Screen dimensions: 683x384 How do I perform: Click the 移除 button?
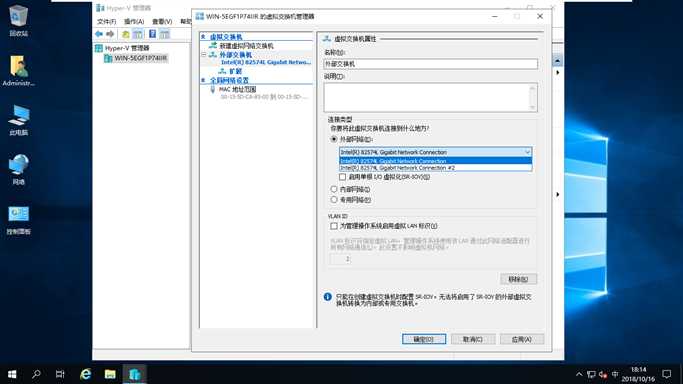pos(518,279)
